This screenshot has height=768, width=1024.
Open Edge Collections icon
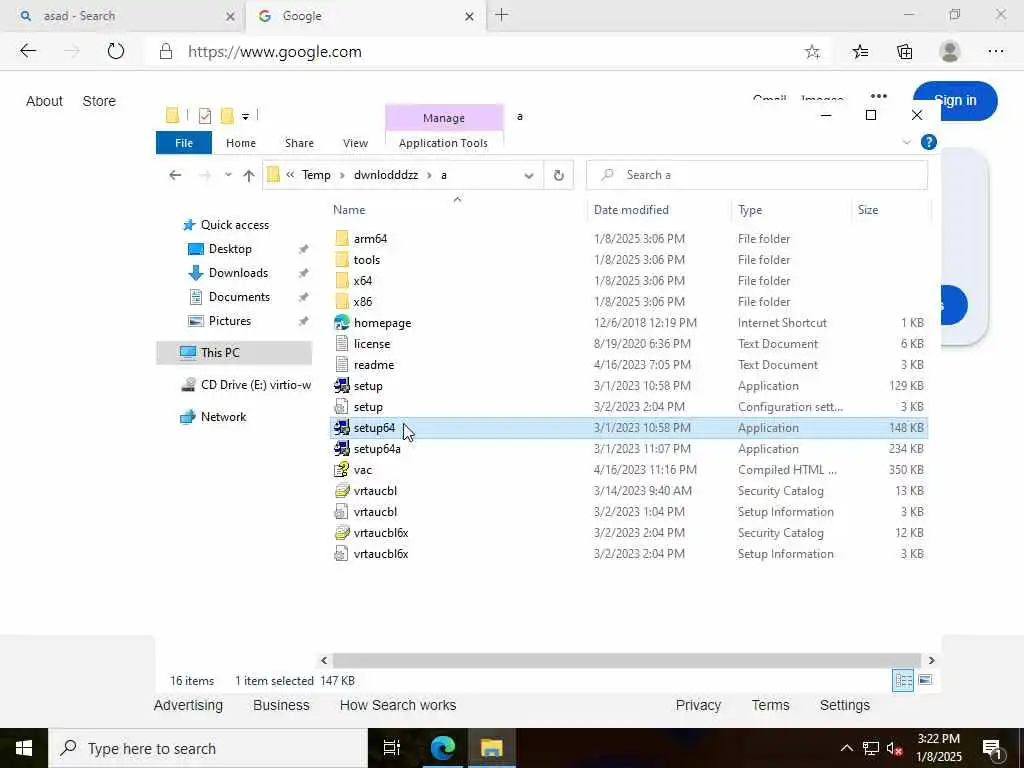[904, 52]
